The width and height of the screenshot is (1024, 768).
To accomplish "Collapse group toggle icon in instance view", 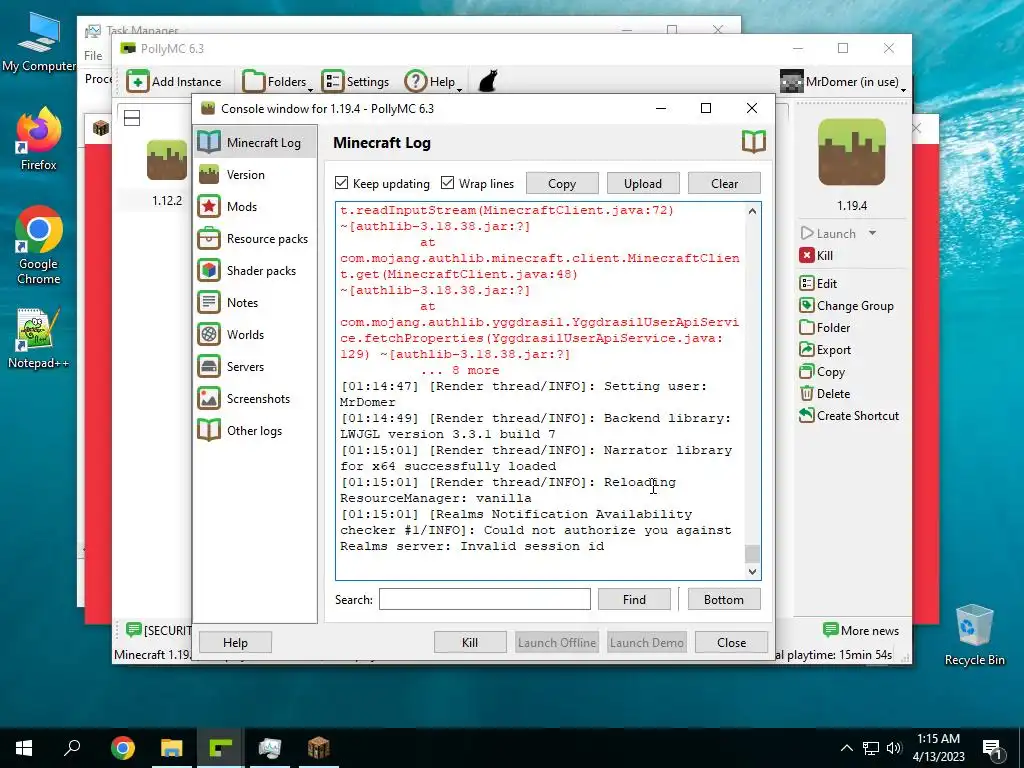I will (x=132, y=118).
